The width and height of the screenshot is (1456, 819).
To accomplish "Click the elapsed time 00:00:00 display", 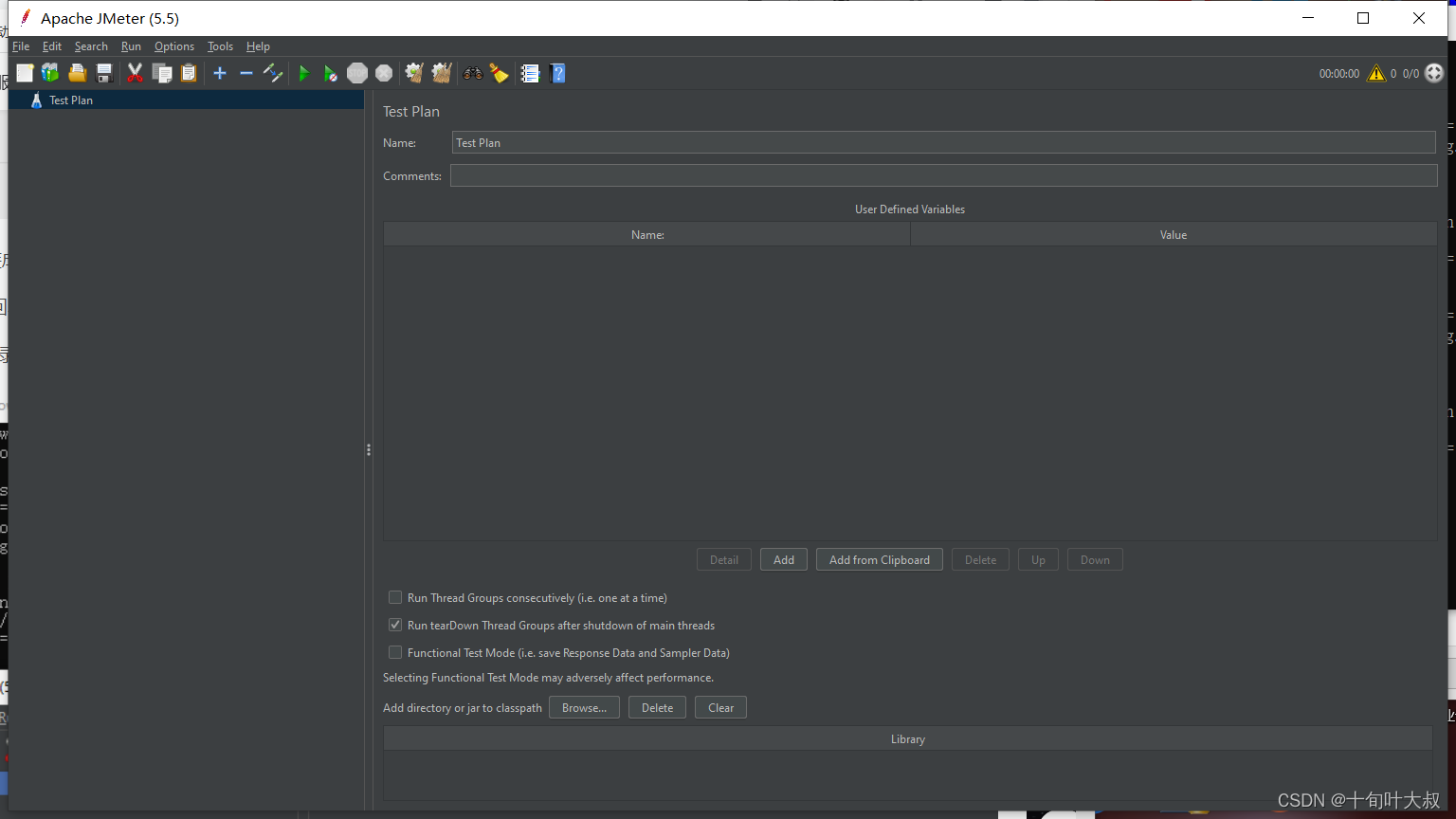I will pyautogui.click(x=1339, y=73).
